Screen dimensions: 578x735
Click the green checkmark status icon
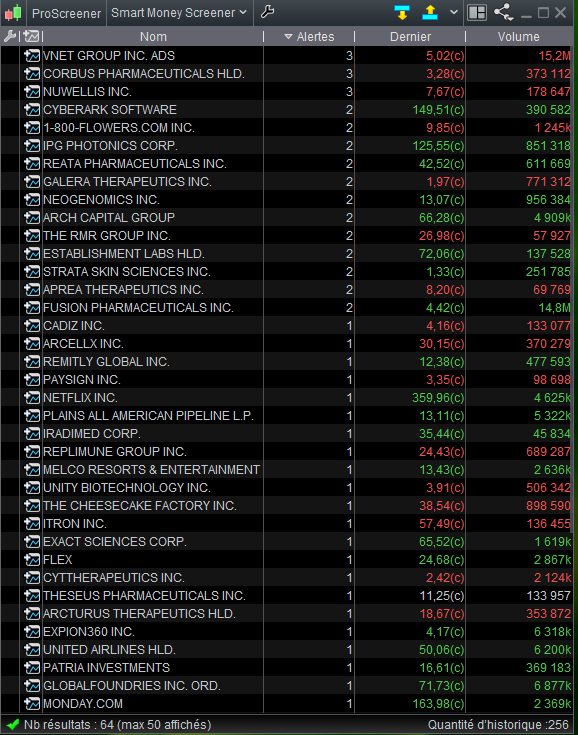click(x=13, y=725)
